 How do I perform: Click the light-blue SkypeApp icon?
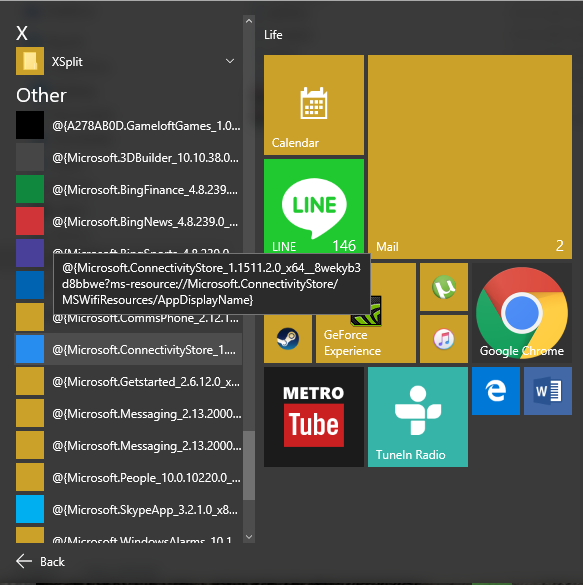30,509
